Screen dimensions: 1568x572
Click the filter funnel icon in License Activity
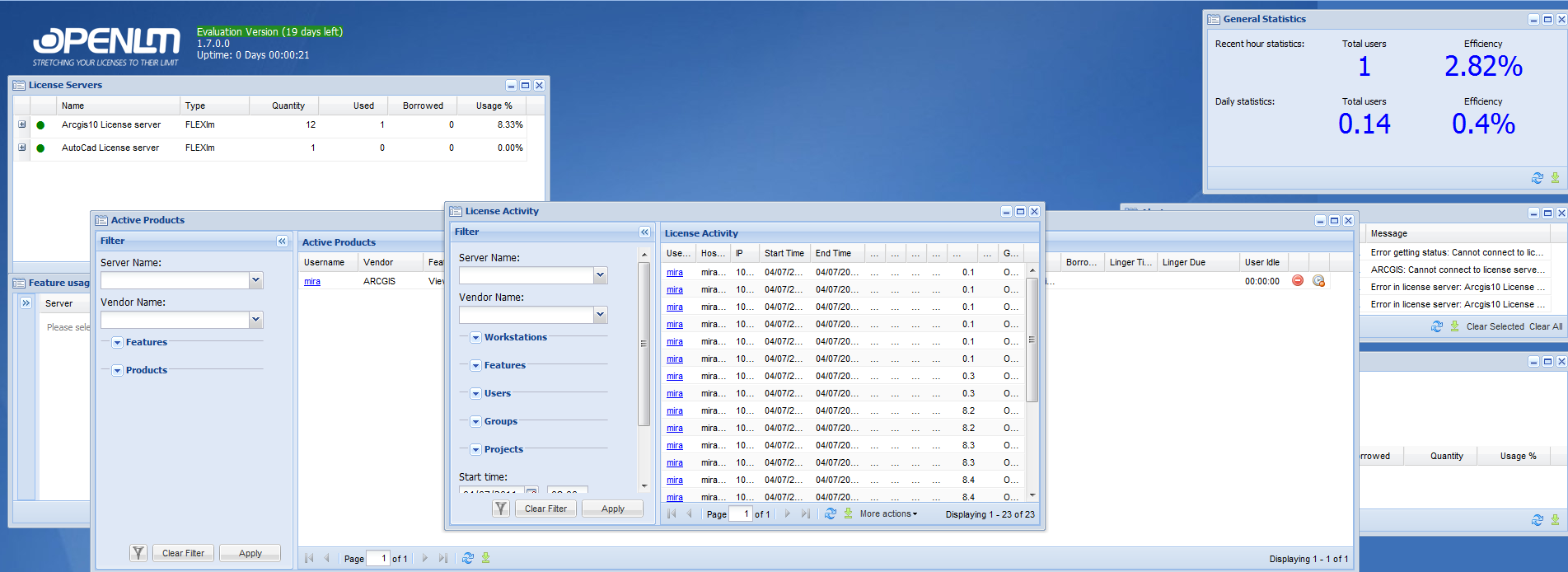tap(501, 509)
